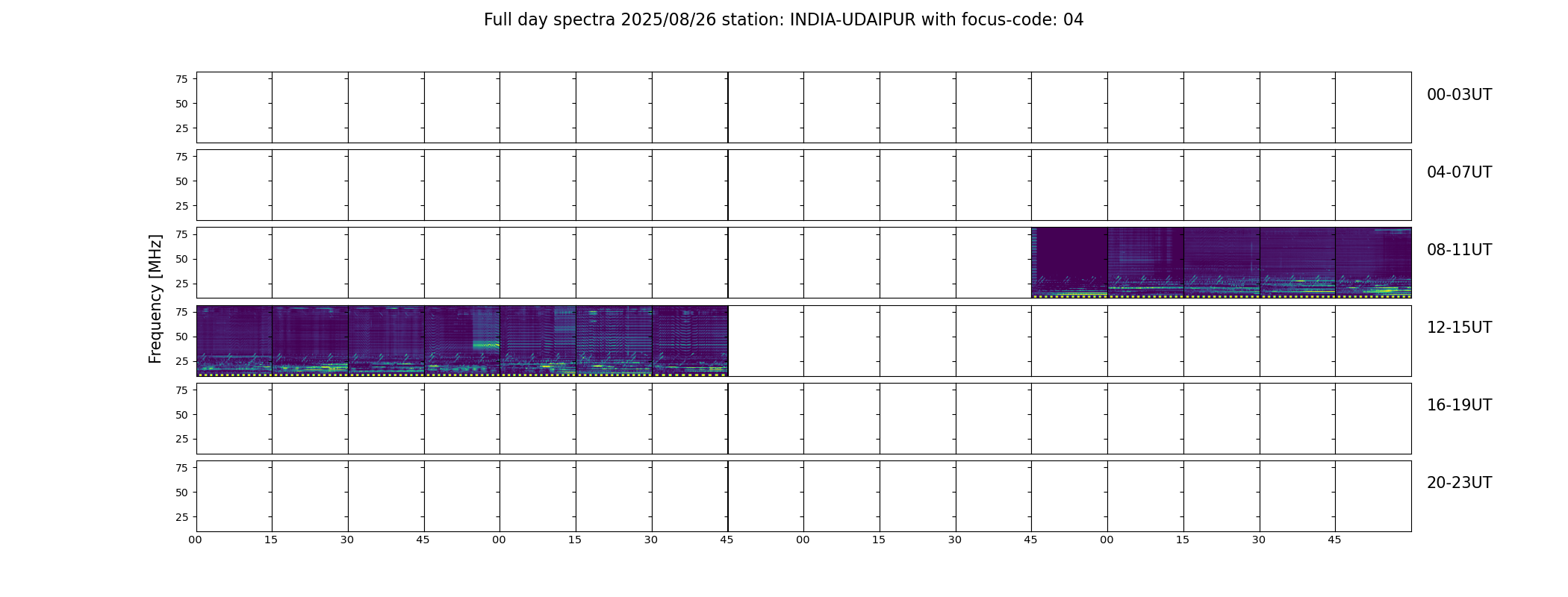Select the '75' tick of the 08-11UT row
The image size is (1568, 597).
pos(181,234)
